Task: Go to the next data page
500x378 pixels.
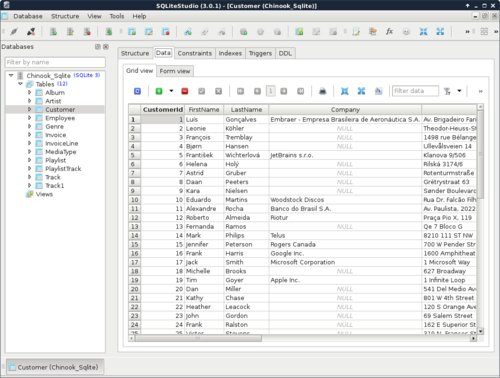Action: tap(284, 91)
